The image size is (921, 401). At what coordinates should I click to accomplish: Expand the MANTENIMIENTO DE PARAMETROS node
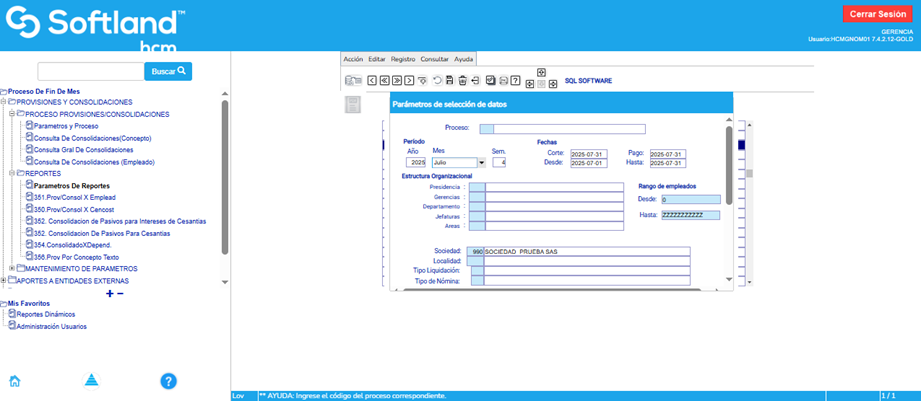[x=11, y=268]
